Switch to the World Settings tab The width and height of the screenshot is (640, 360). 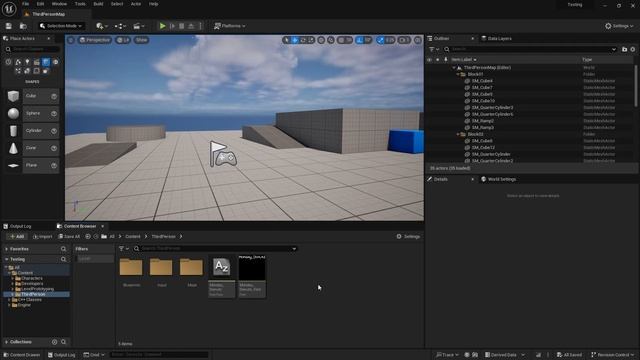pyautogui.click(x=498, y=179)
